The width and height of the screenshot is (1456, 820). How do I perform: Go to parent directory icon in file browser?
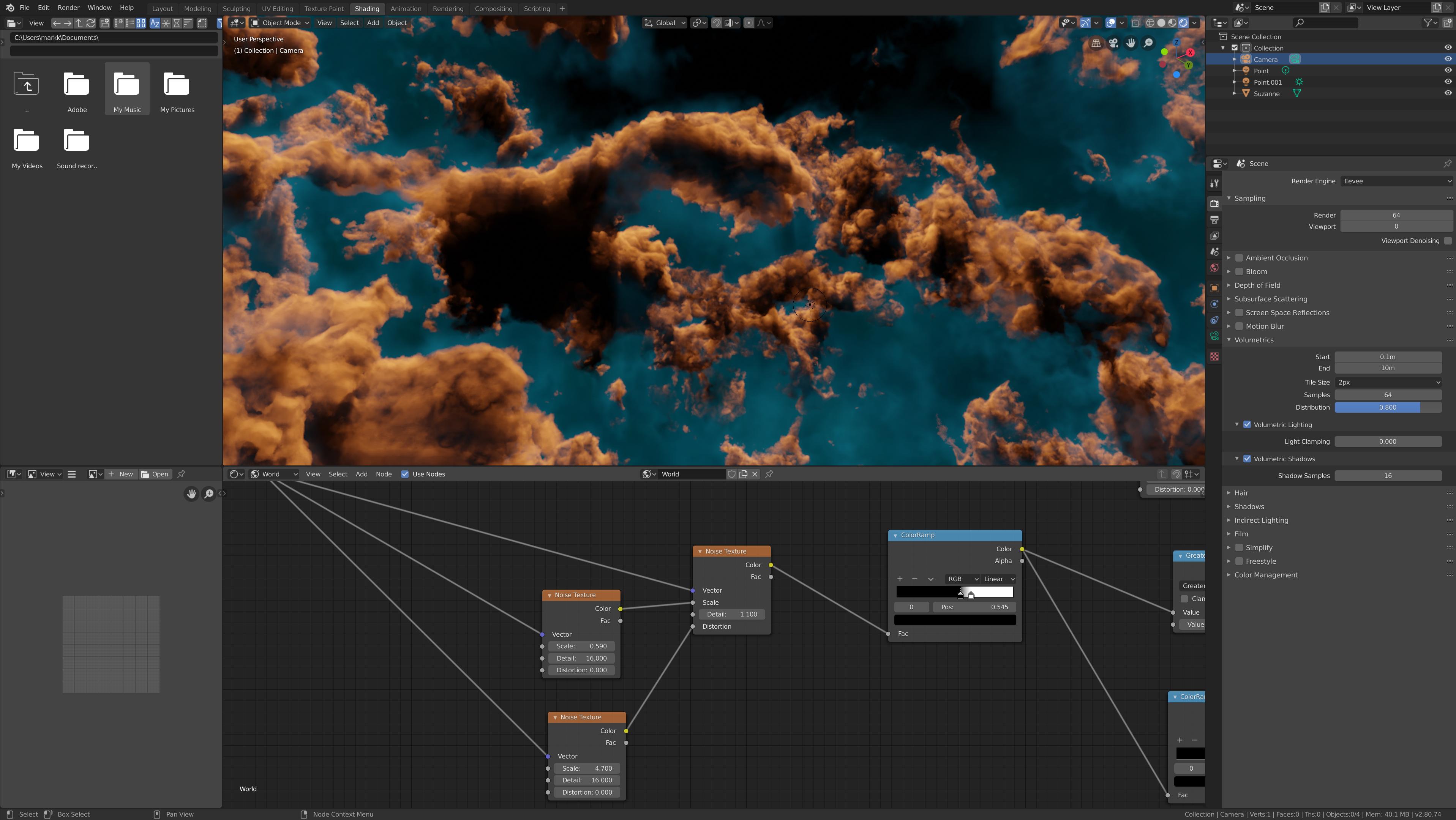79,23
